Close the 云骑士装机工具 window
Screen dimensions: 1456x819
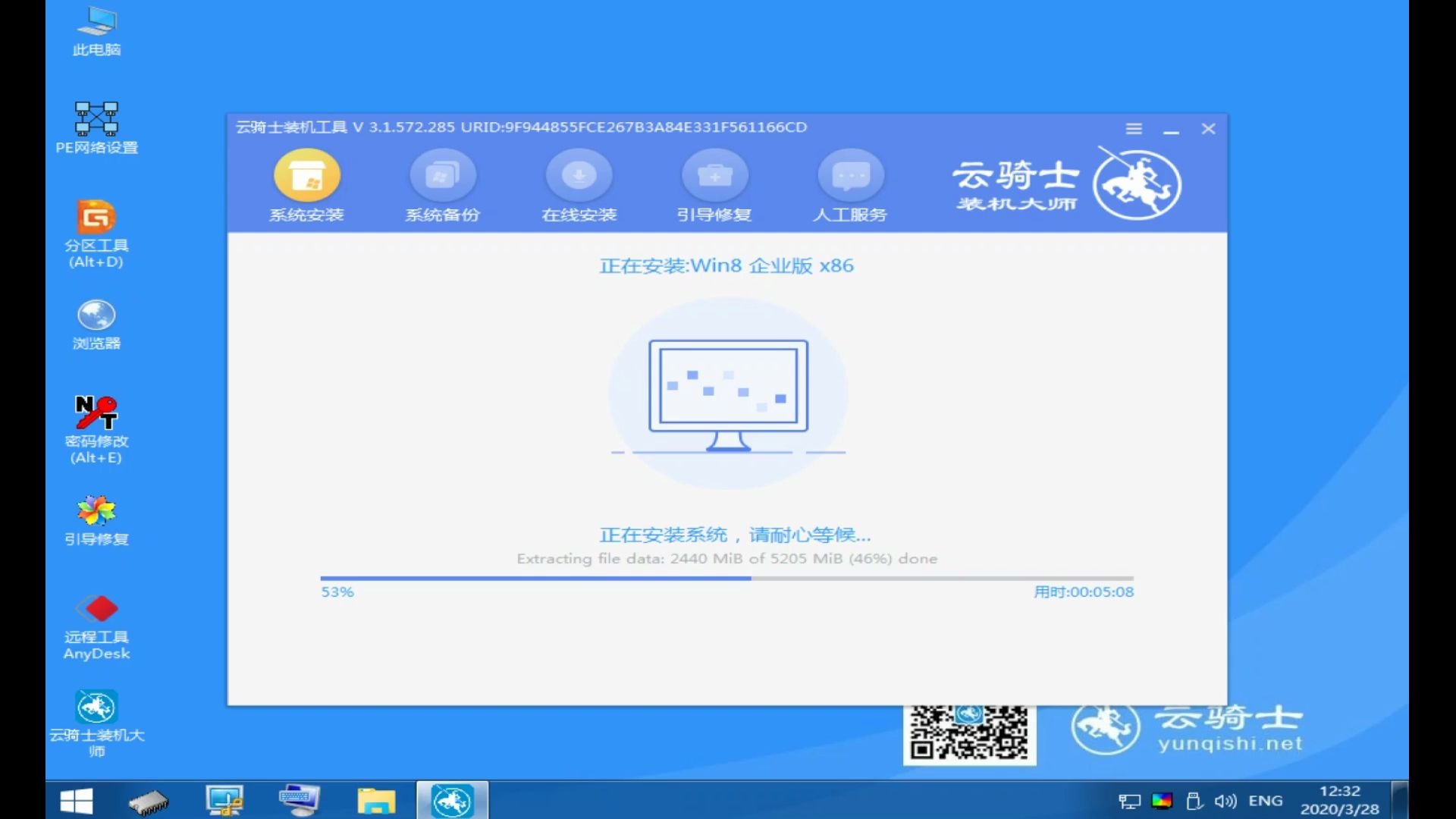coord(1209,129)
